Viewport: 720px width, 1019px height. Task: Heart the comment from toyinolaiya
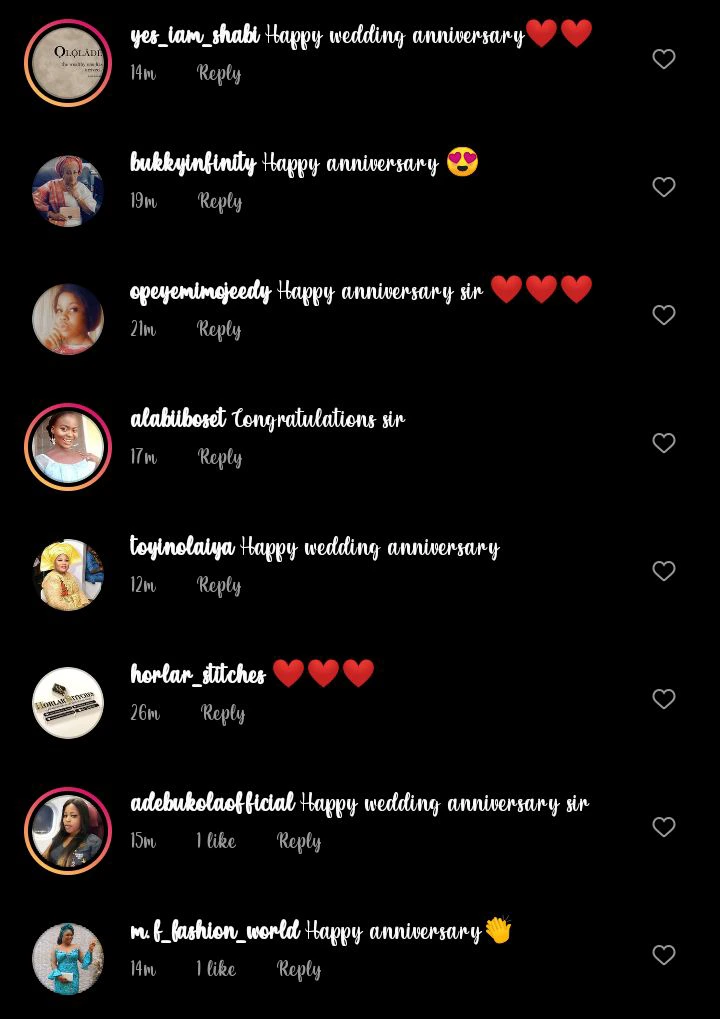point(663,571)
